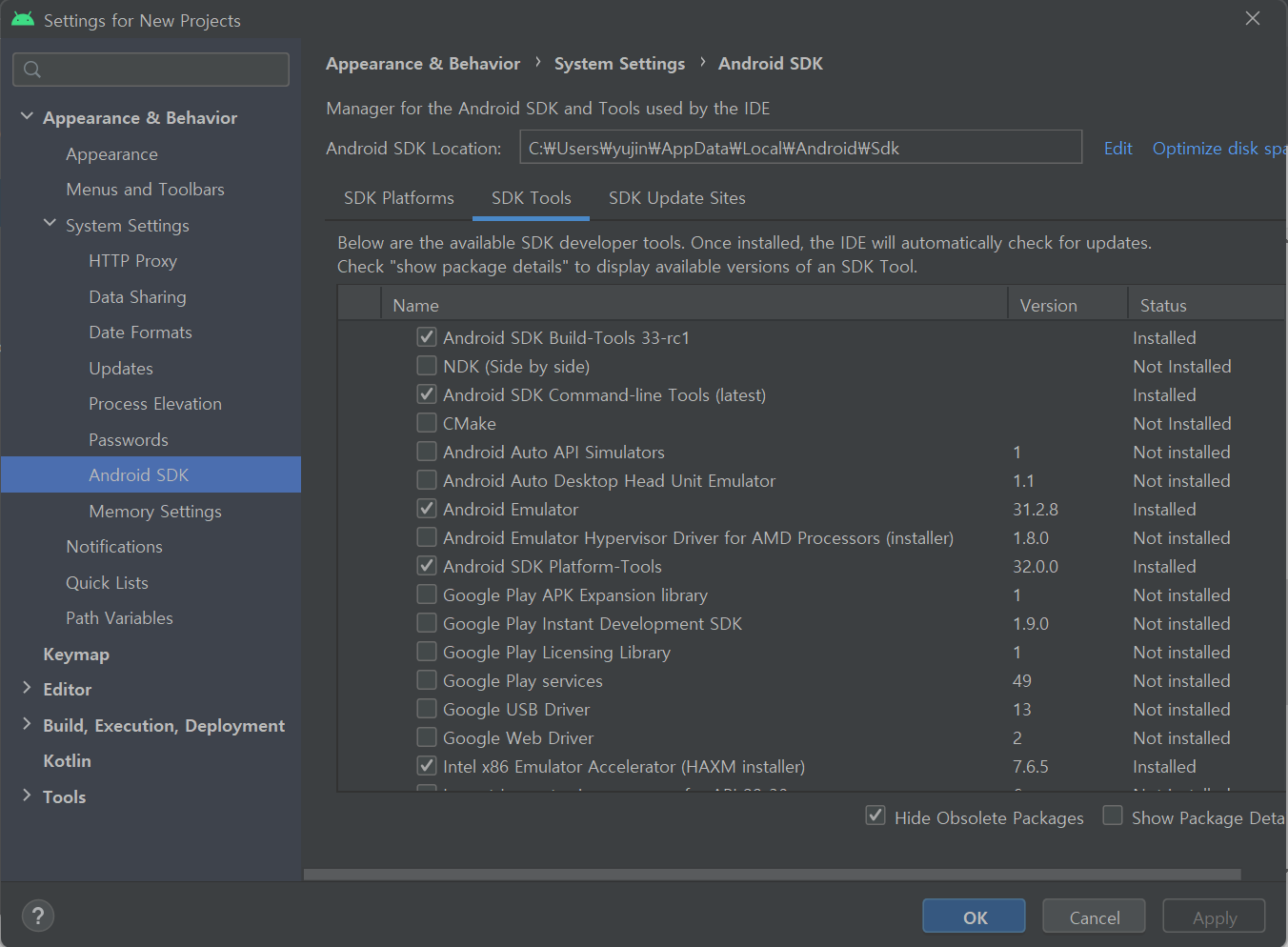The image size is (1288, 947).
Task: Check Google Play APK Expansion library
Action: pos(427,594)
